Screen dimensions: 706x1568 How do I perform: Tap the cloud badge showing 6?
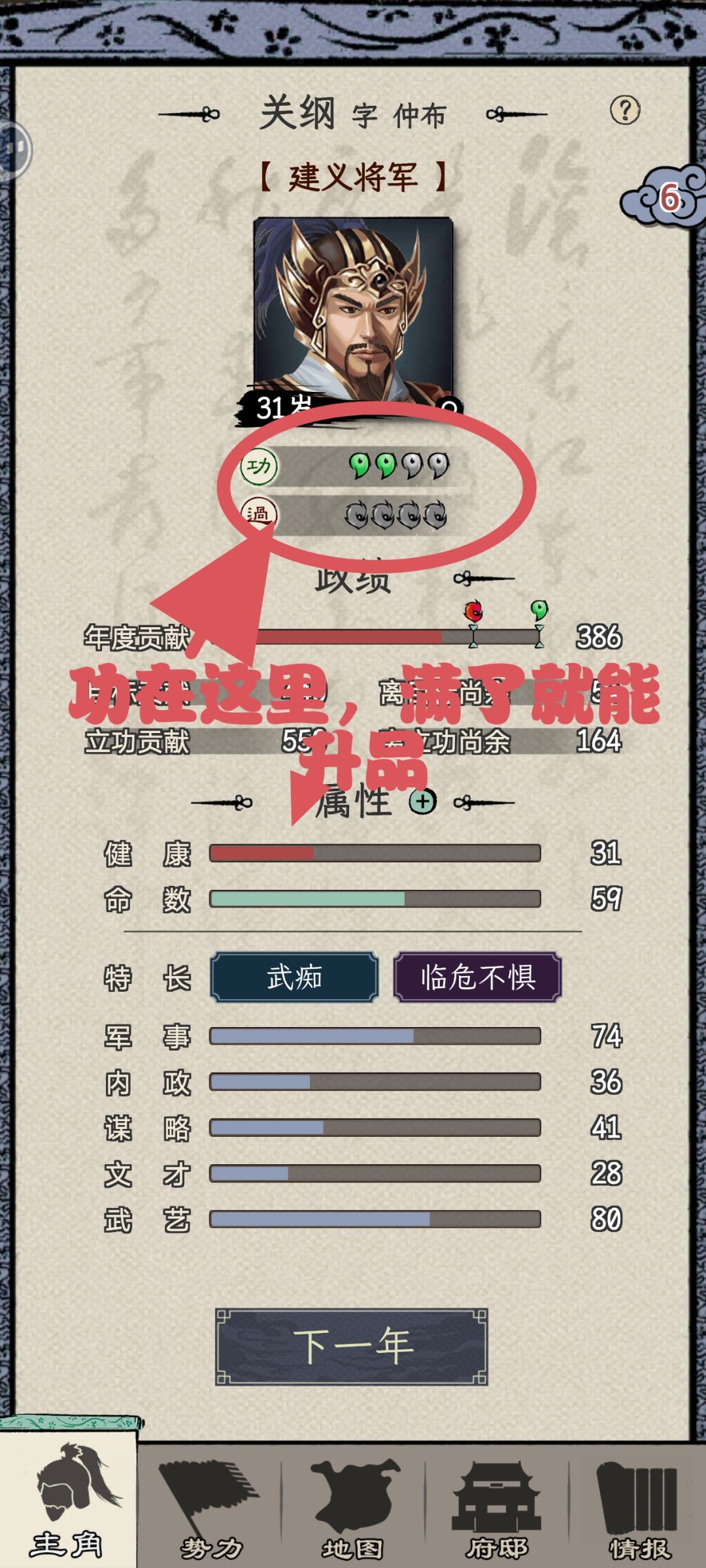pos(665,197)
